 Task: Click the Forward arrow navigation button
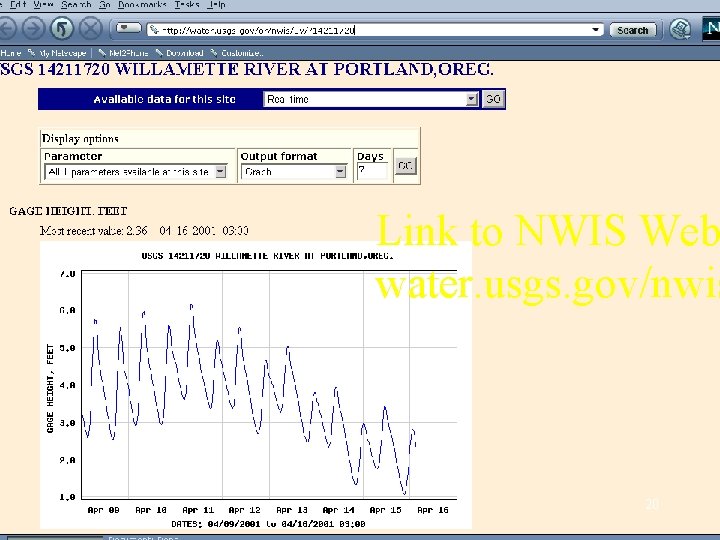(34, 28)
